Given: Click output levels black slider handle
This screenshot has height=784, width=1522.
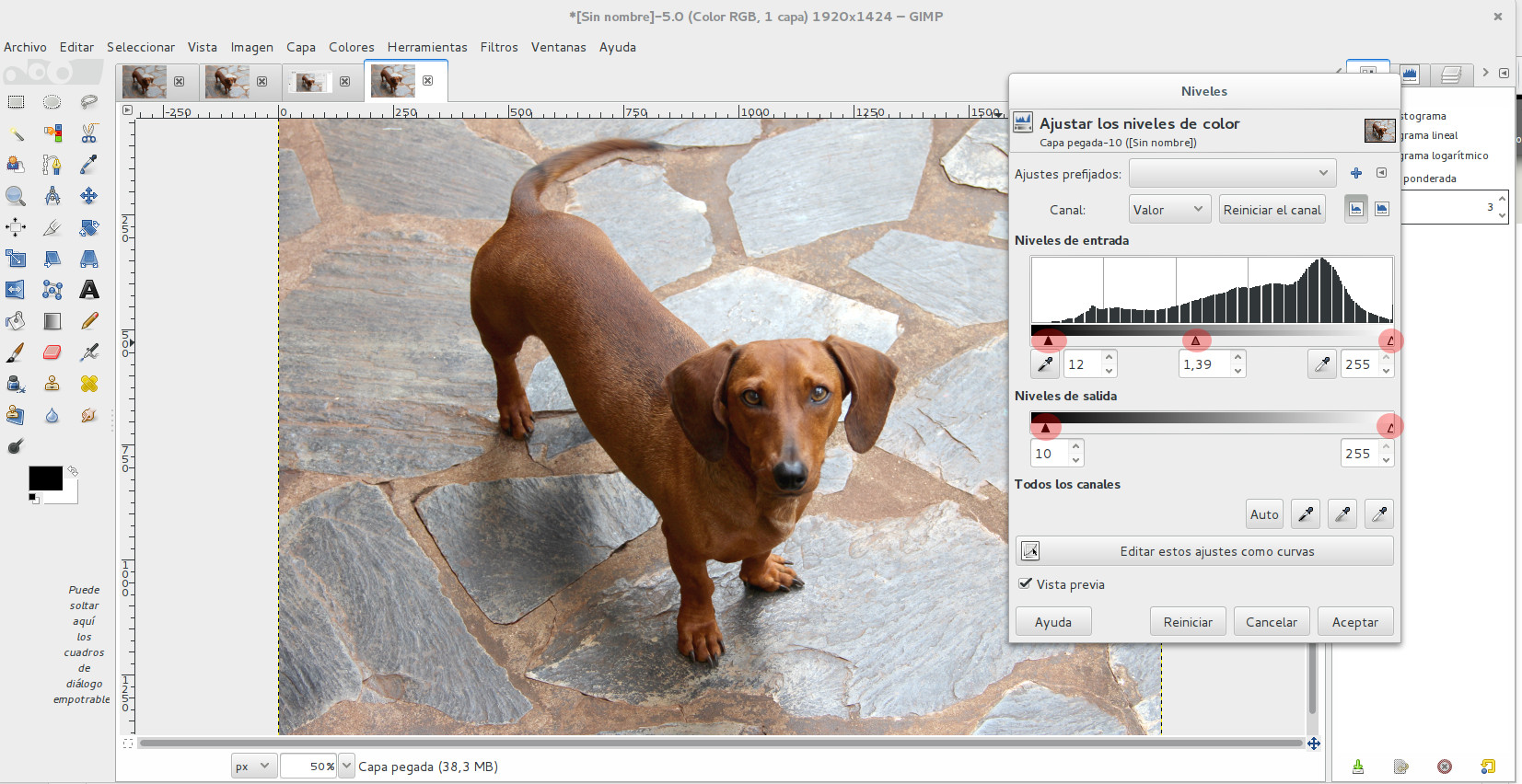Looking at the screenshot, I should (x=1045, y=427).
